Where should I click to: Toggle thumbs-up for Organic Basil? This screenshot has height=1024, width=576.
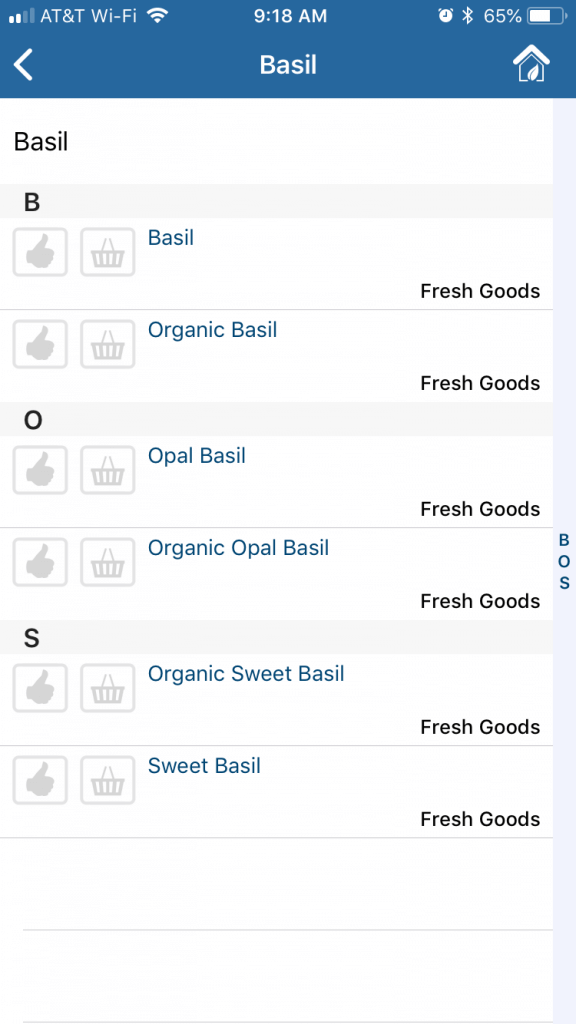(40, 344)
